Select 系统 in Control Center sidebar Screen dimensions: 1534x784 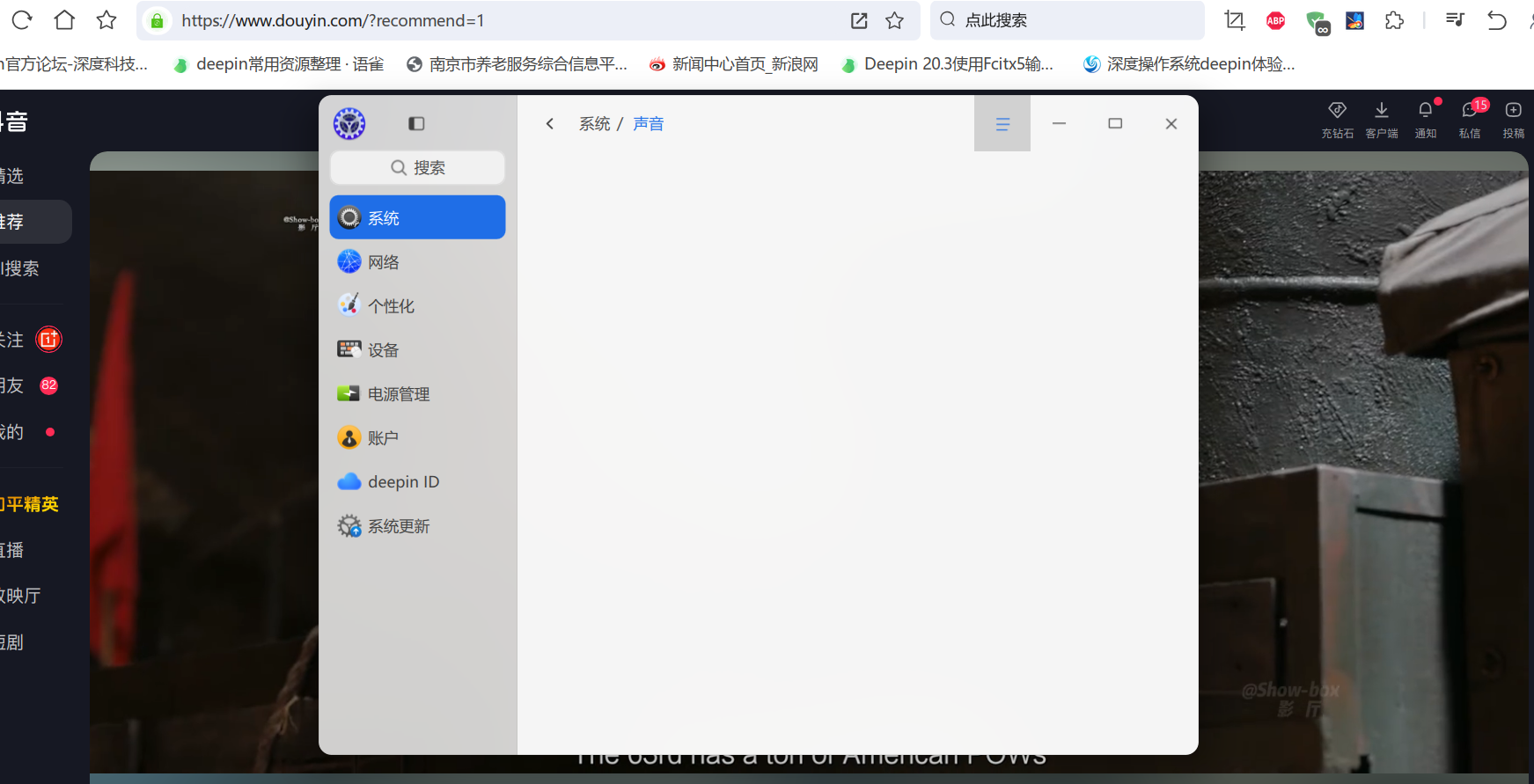click(x=417, y=217)
